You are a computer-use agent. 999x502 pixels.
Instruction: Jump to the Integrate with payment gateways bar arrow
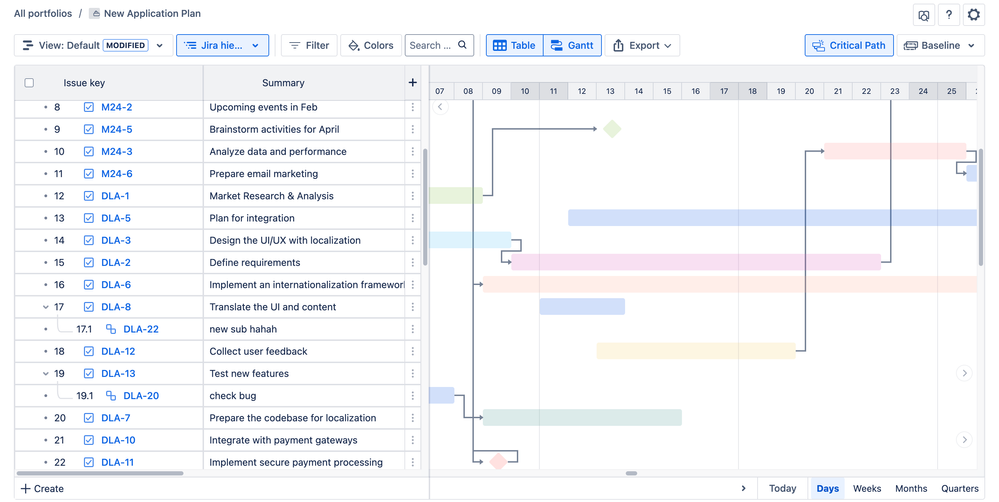[x=964, y=439]
